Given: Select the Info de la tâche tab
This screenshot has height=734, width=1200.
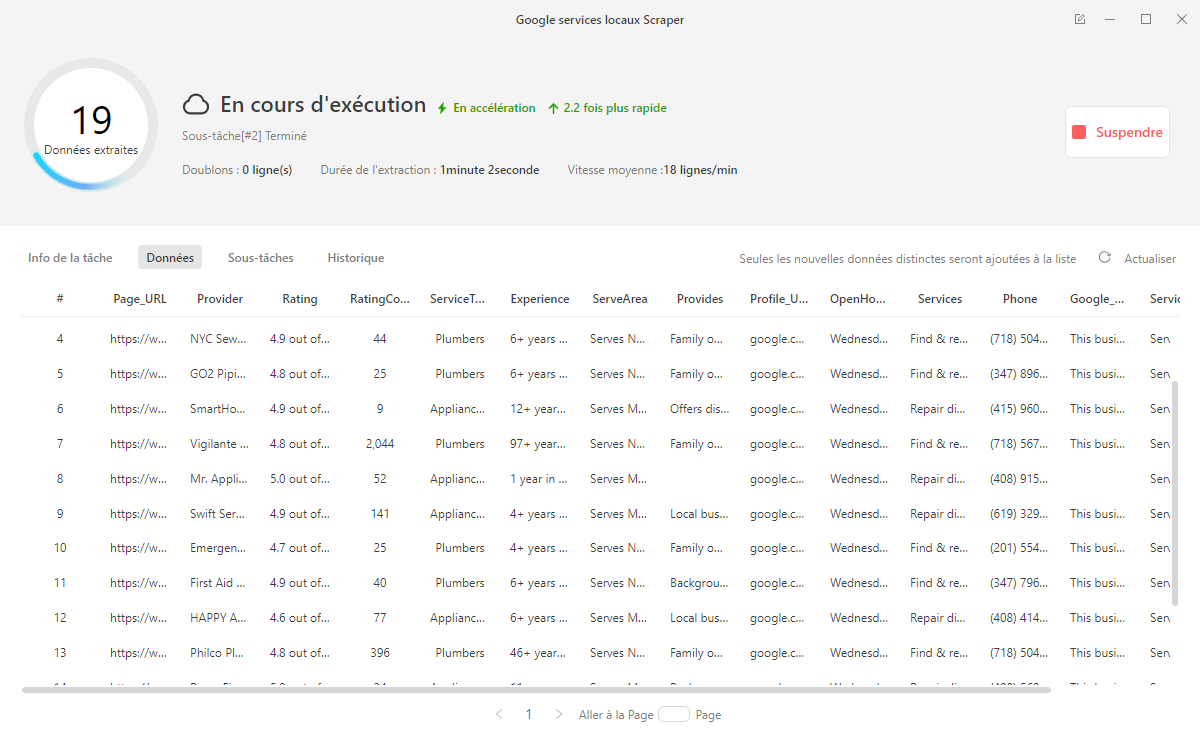Looking at the screenshot, I should point(69,257).
